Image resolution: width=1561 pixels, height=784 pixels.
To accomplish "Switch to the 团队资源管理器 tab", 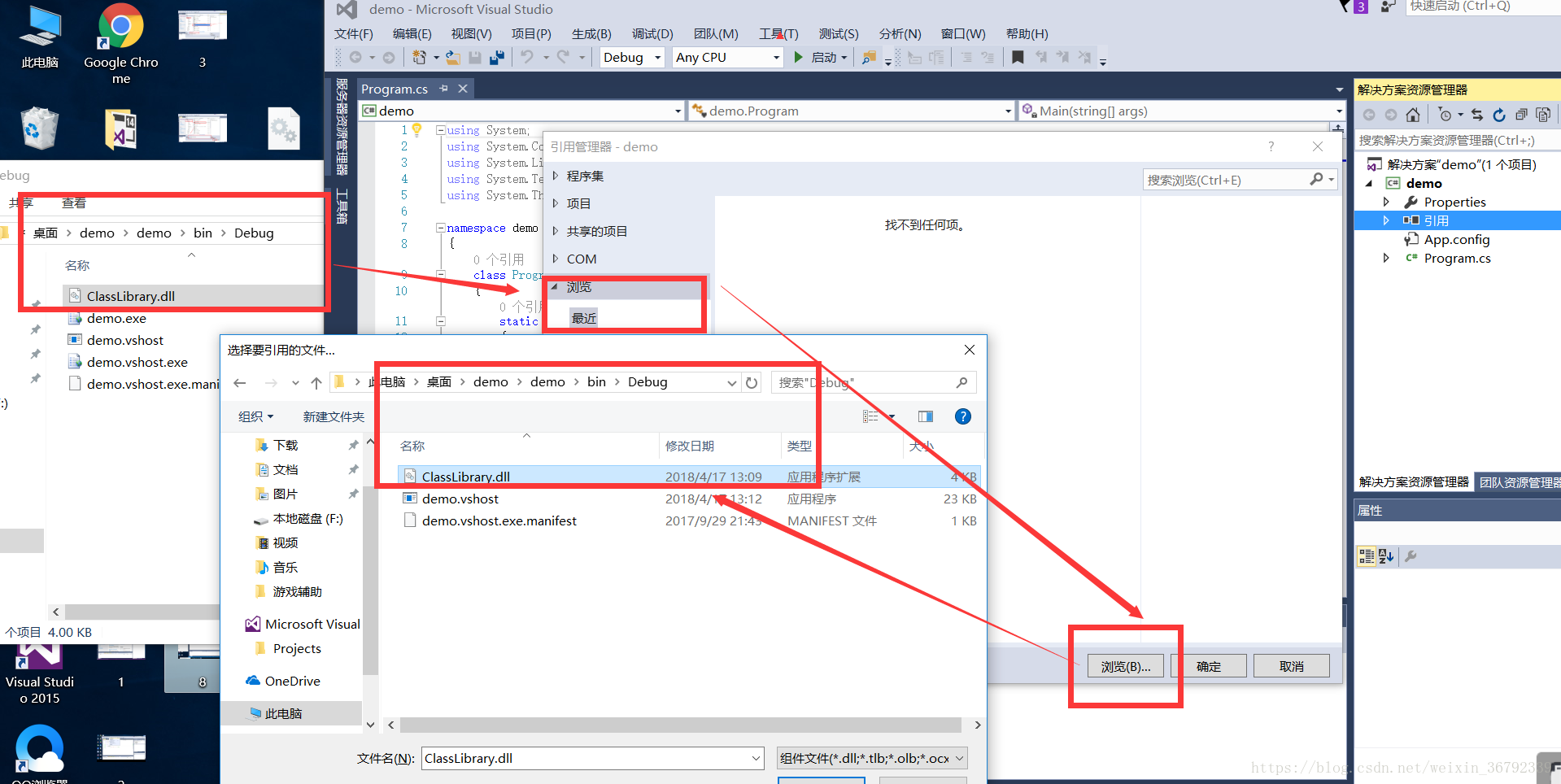I will [x=1519, y=482].
